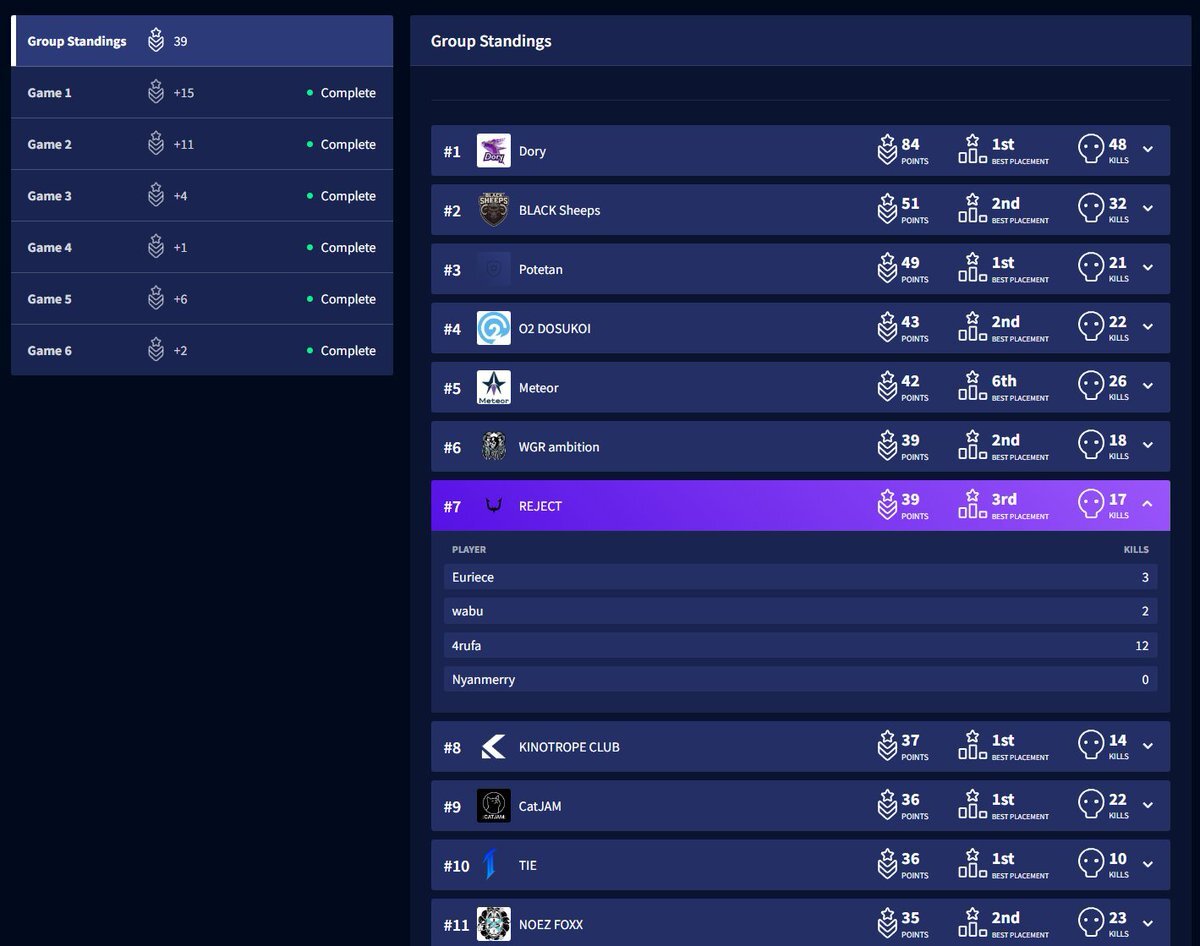Expand the BLACK Sheeps row chevron
1200x946 pixels.
tap(1148, 208)
